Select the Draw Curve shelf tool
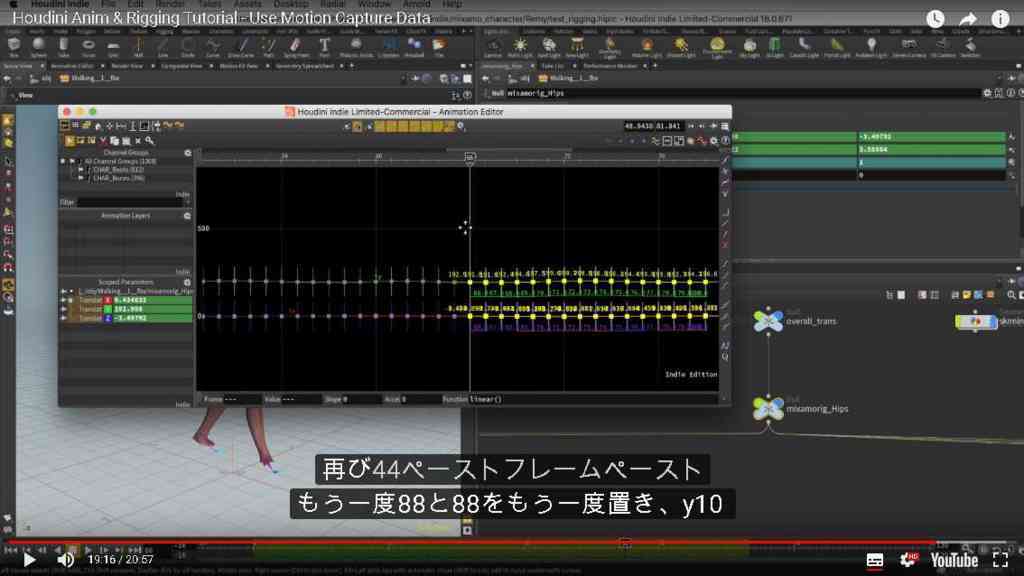Screen dimensions: 1024x576 click(241, 46)
